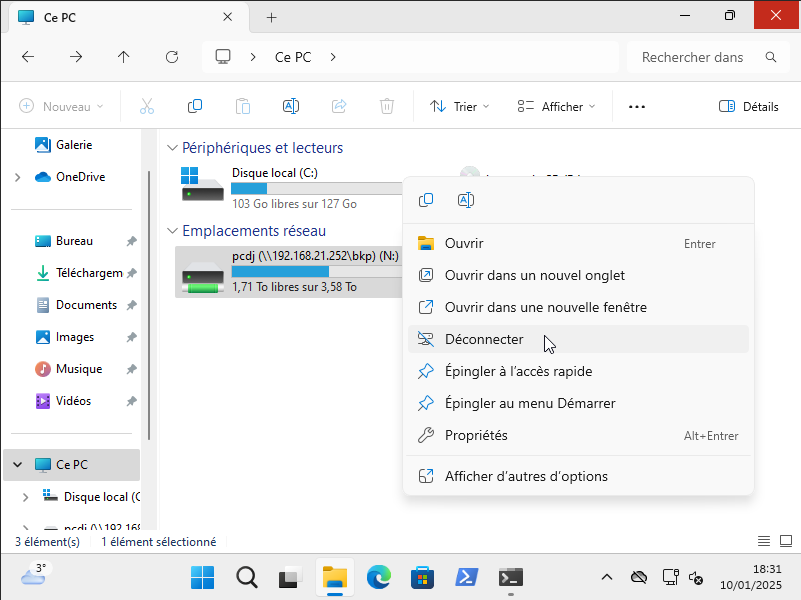Add a new tab with plus button
The height and width of the screenshot is (600, 801).
point(271,17)
